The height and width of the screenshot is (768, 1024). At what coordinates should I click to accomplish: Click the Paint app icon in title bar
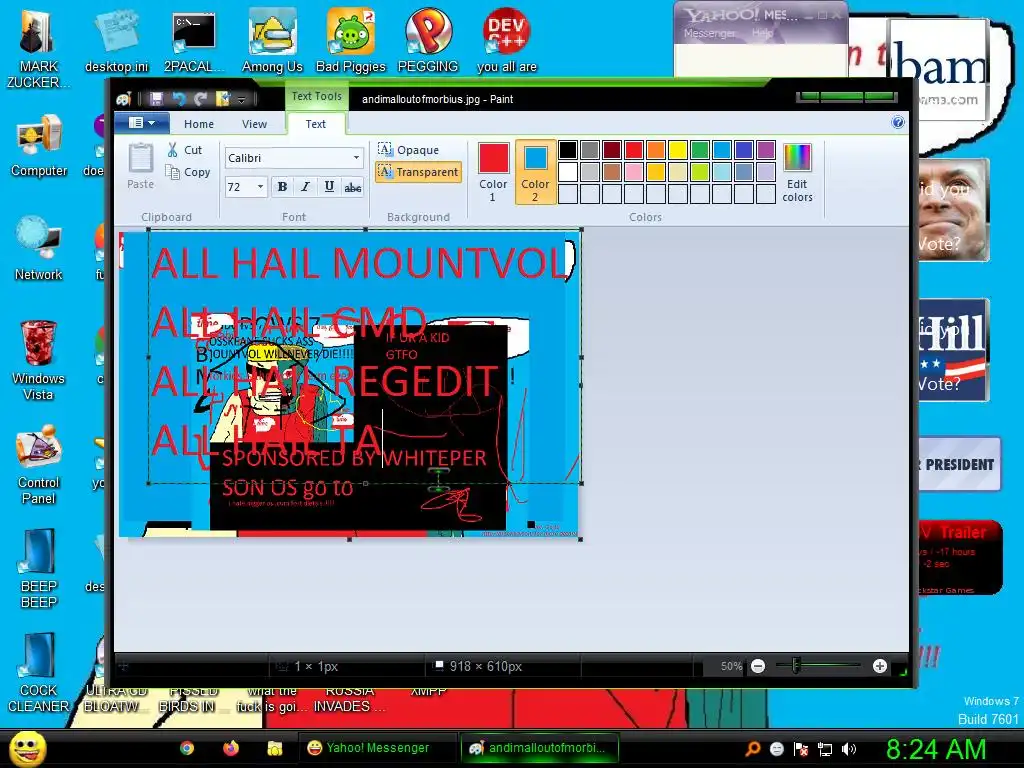(124, 99)
